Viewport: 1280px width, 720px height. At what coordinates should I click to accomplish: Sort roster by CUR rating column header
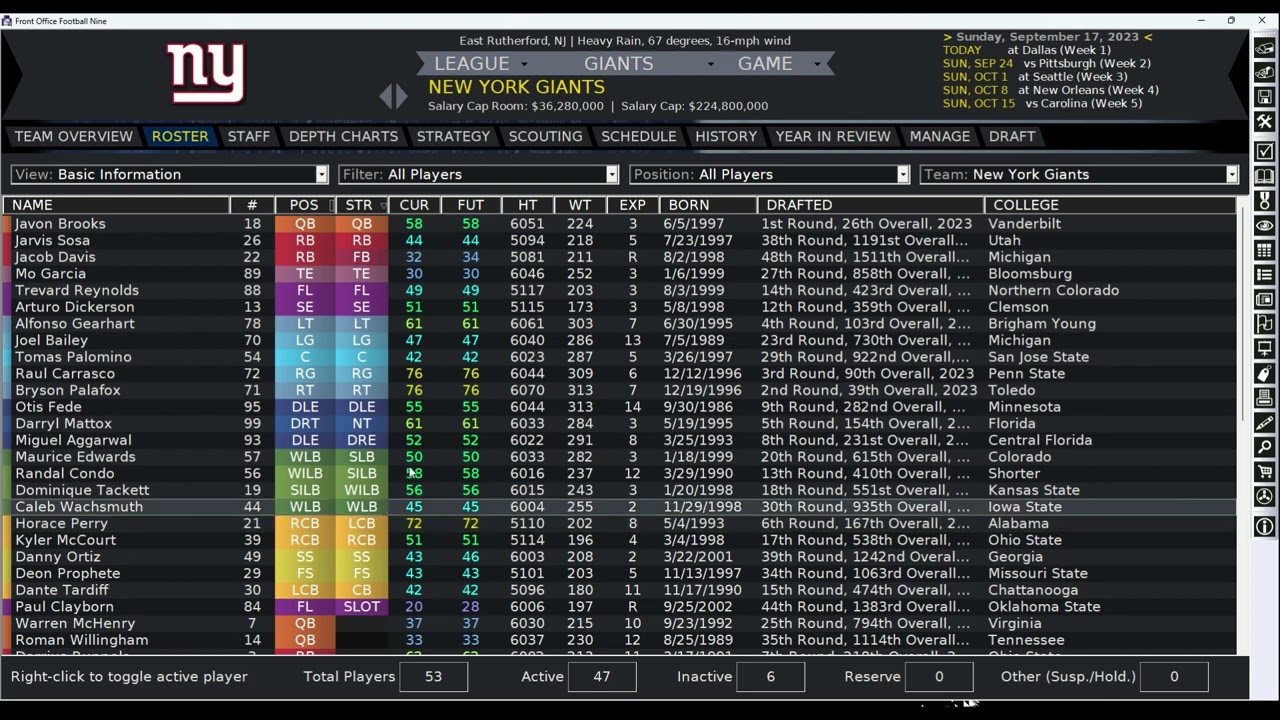[x=414, y=205]
